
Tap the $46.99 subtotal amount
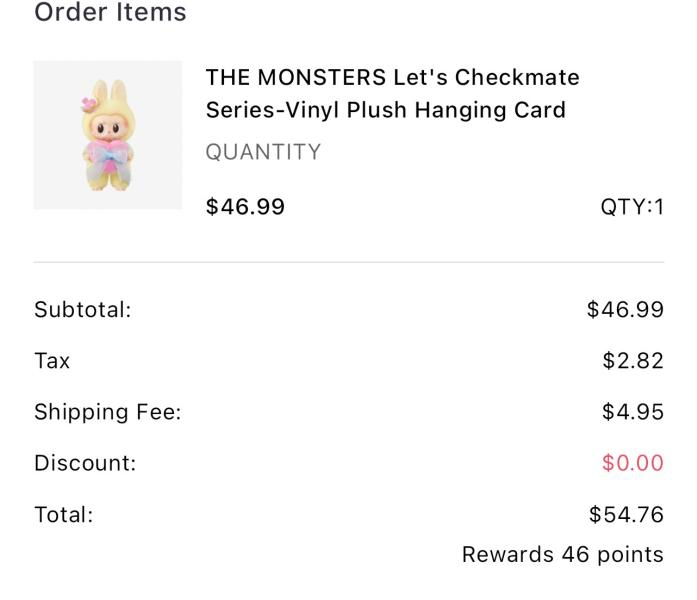click(x=625, y=309)
